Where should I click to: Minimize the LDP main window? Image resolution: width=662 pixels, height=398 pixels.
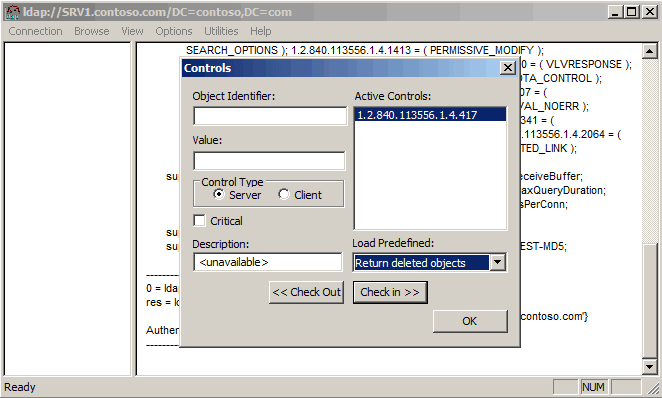[x=616, y=12]
